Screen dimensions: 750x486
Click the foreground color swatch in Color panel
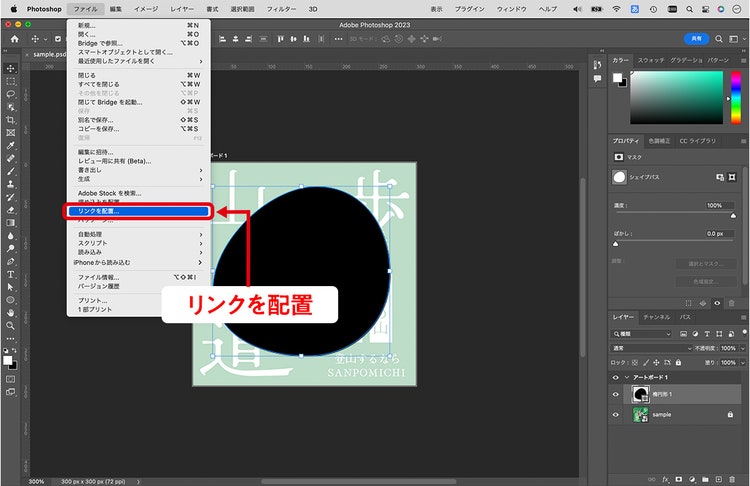click(618, 78)
